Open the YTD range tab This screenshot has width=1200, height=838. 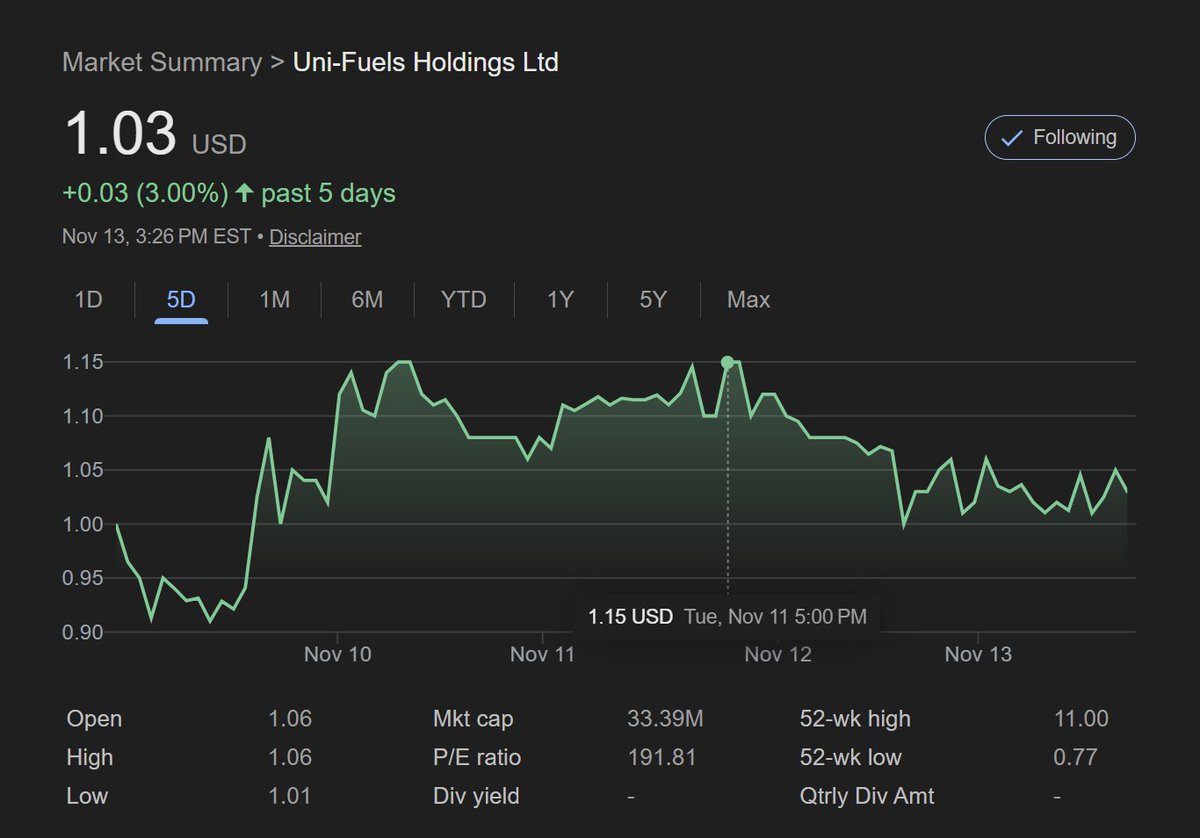(464, 299)
